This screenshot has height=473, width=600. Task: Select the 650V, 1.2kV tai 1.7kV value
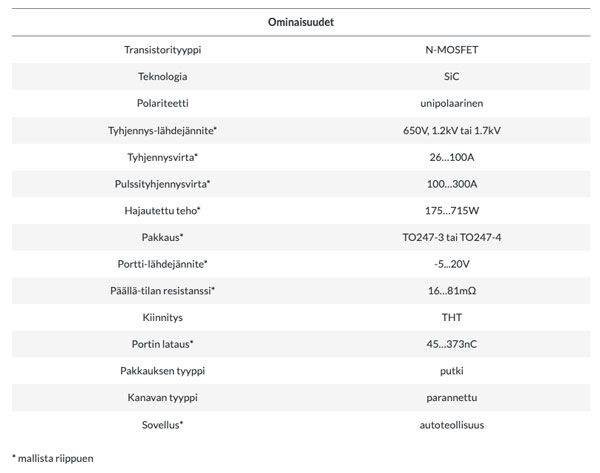click(x=450, y=130)
